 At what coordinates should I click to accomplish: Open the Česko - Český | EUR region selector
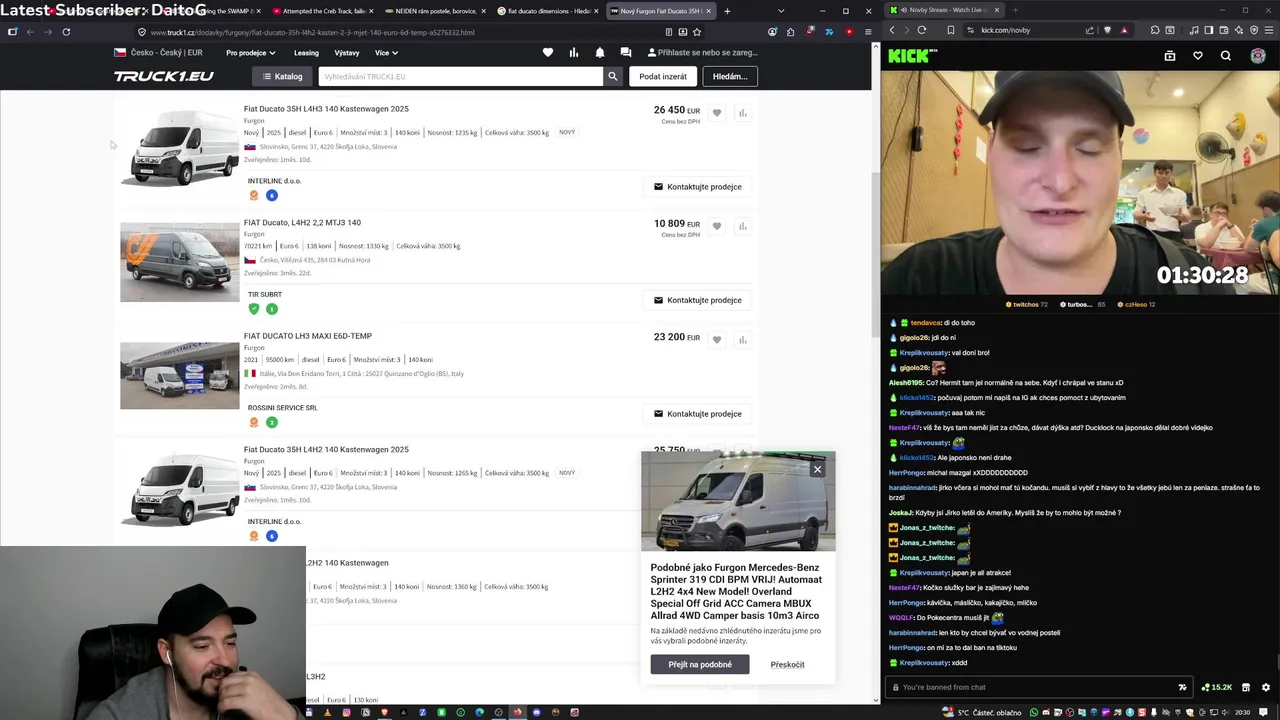point(158,53)
